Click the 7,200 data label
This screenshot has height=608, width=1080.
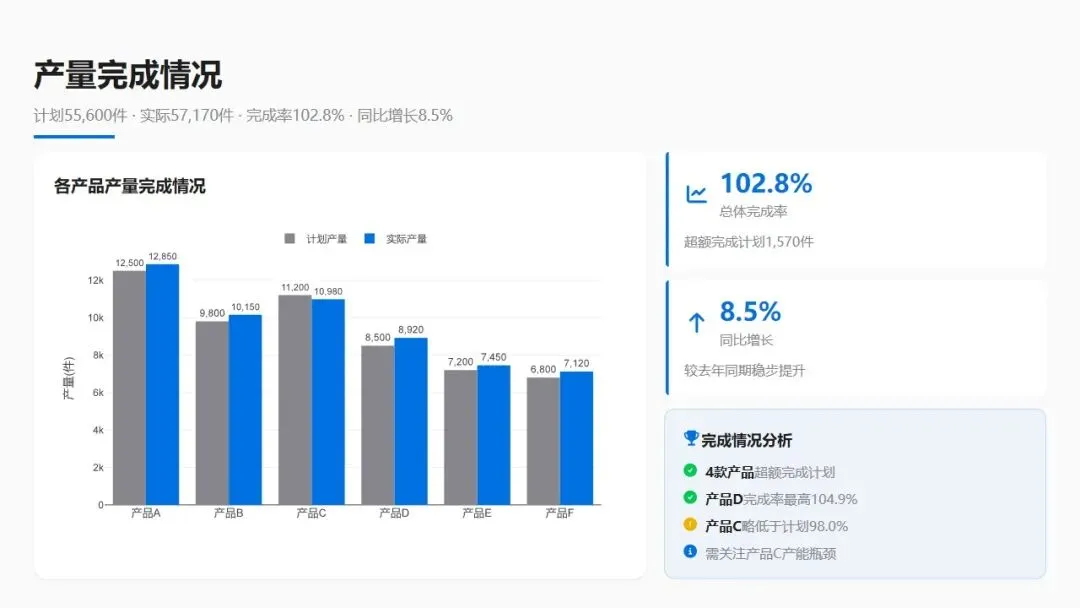[460, 362]
